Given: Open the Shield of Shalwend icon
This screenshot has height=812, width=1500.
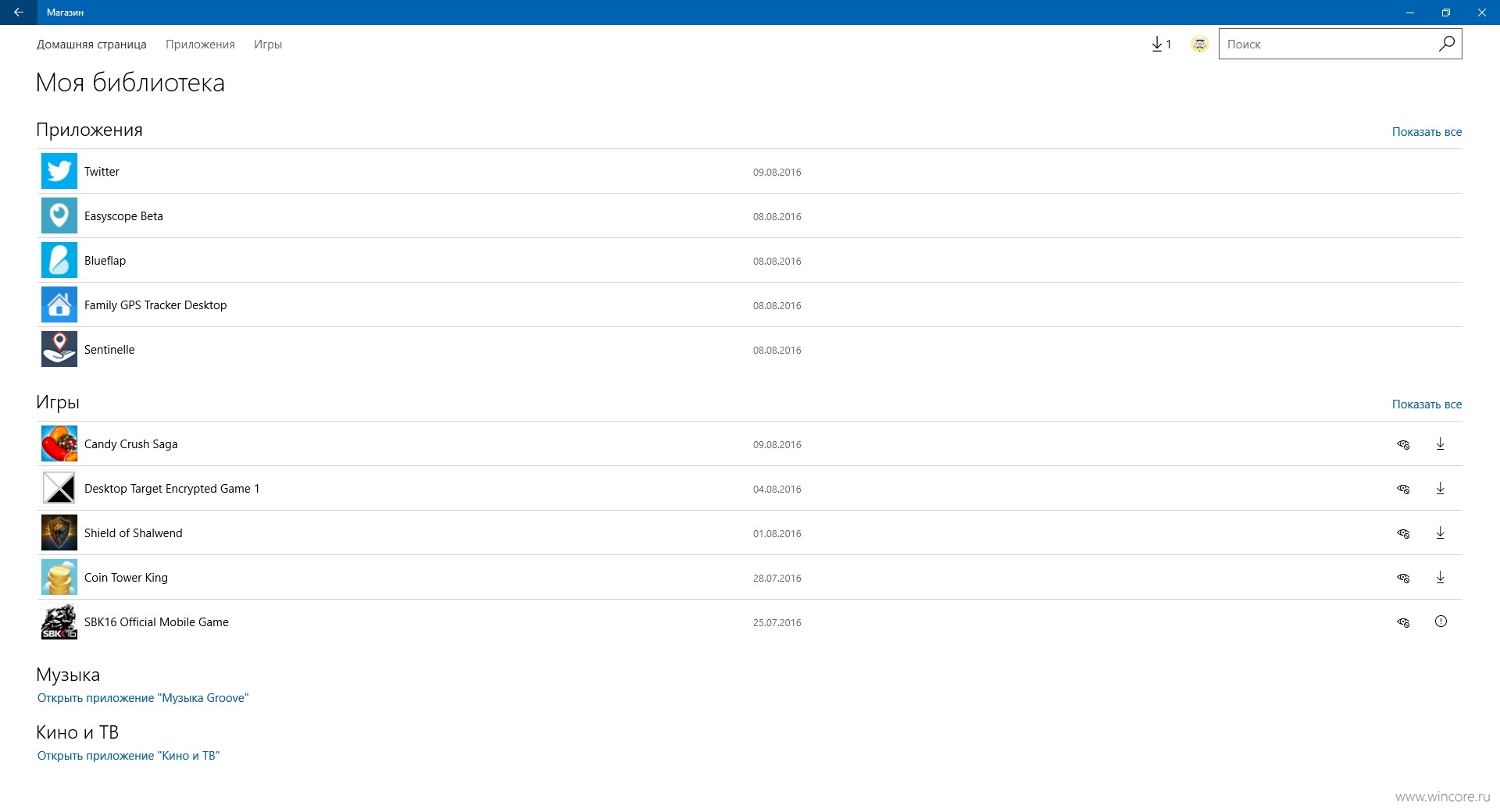Looking at the screenshot, I should click(x=59, y=532).
